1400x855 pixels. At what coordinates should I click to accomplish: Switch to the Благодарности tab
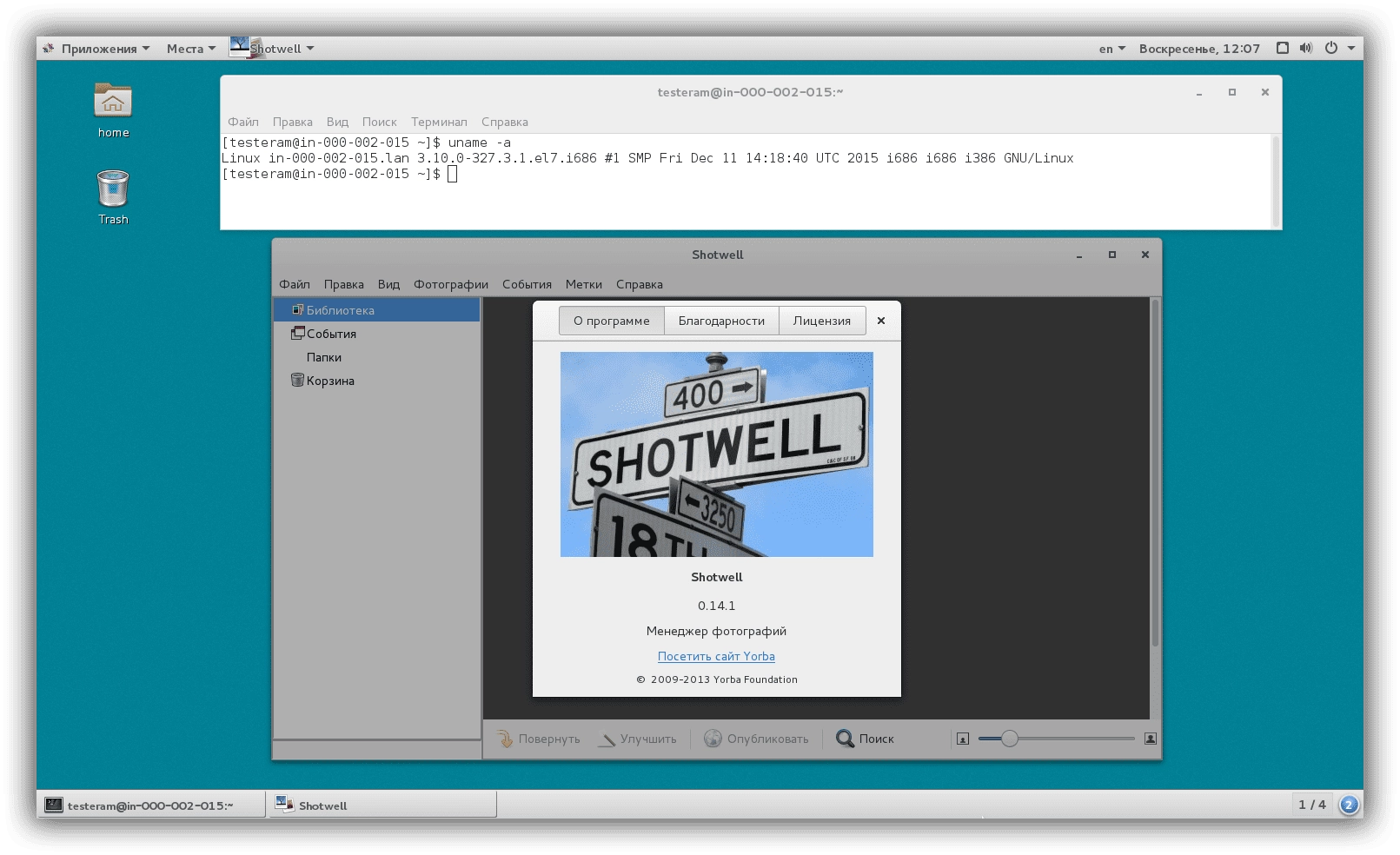tap(721, 321)
